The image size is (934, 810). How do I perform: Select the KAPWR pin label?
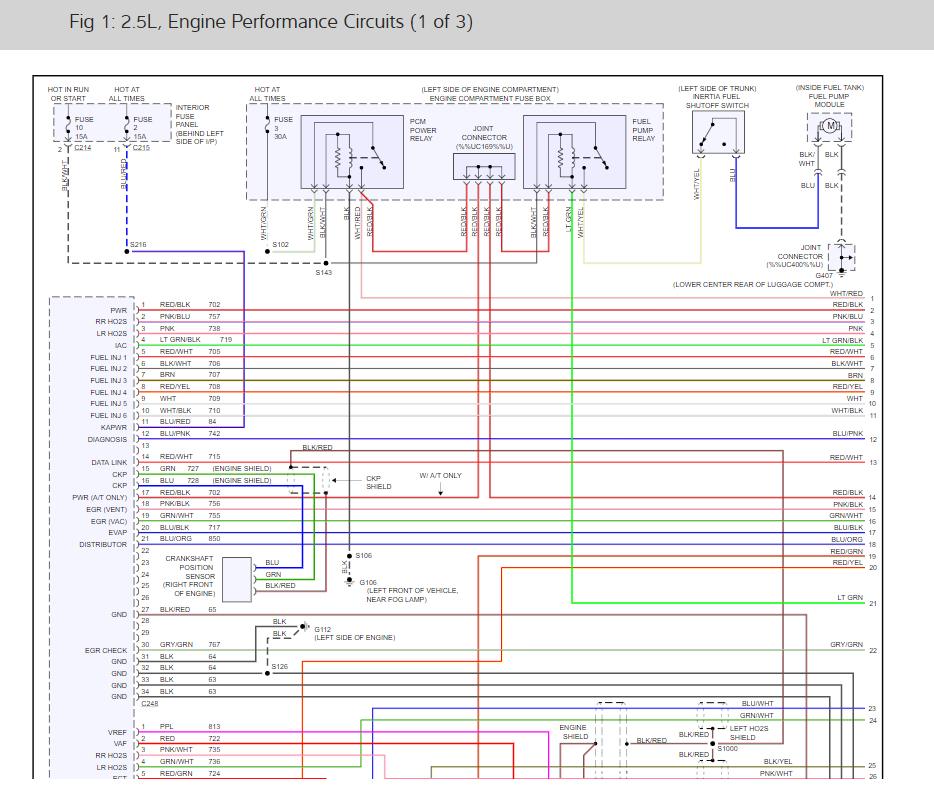(113, 427)
